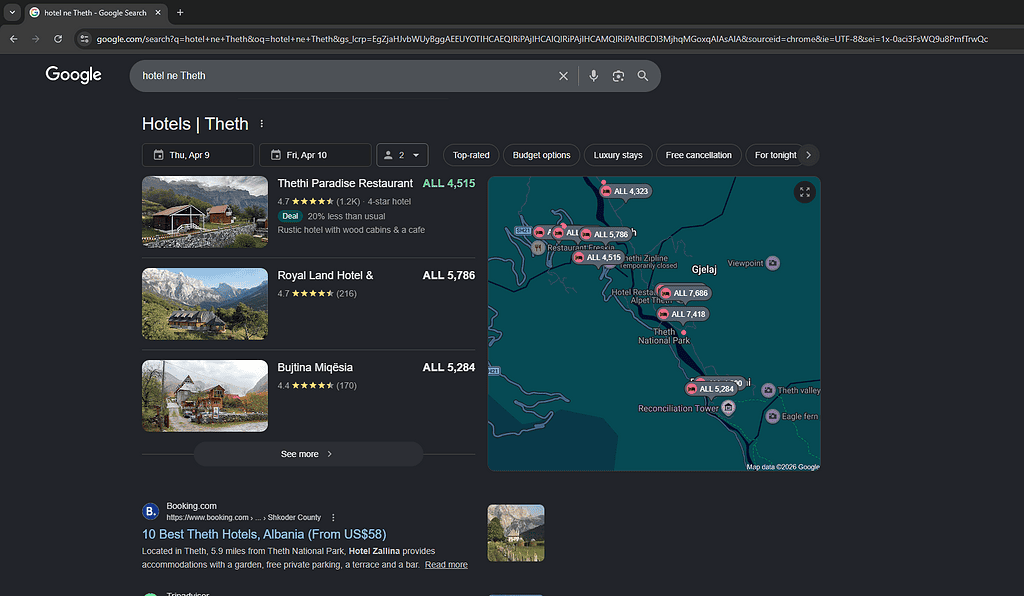Select ALL 7,686 map pin

point(684,293)
